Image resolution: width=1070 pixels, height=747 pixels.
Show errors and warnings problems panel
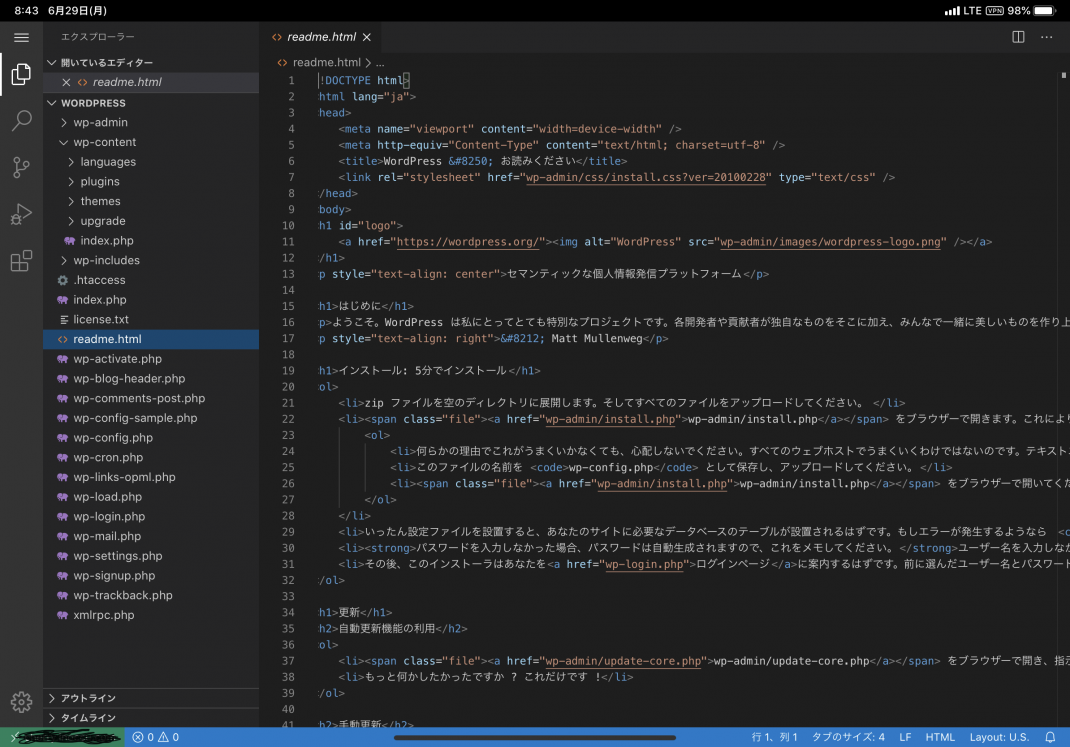tap(156, 737)
